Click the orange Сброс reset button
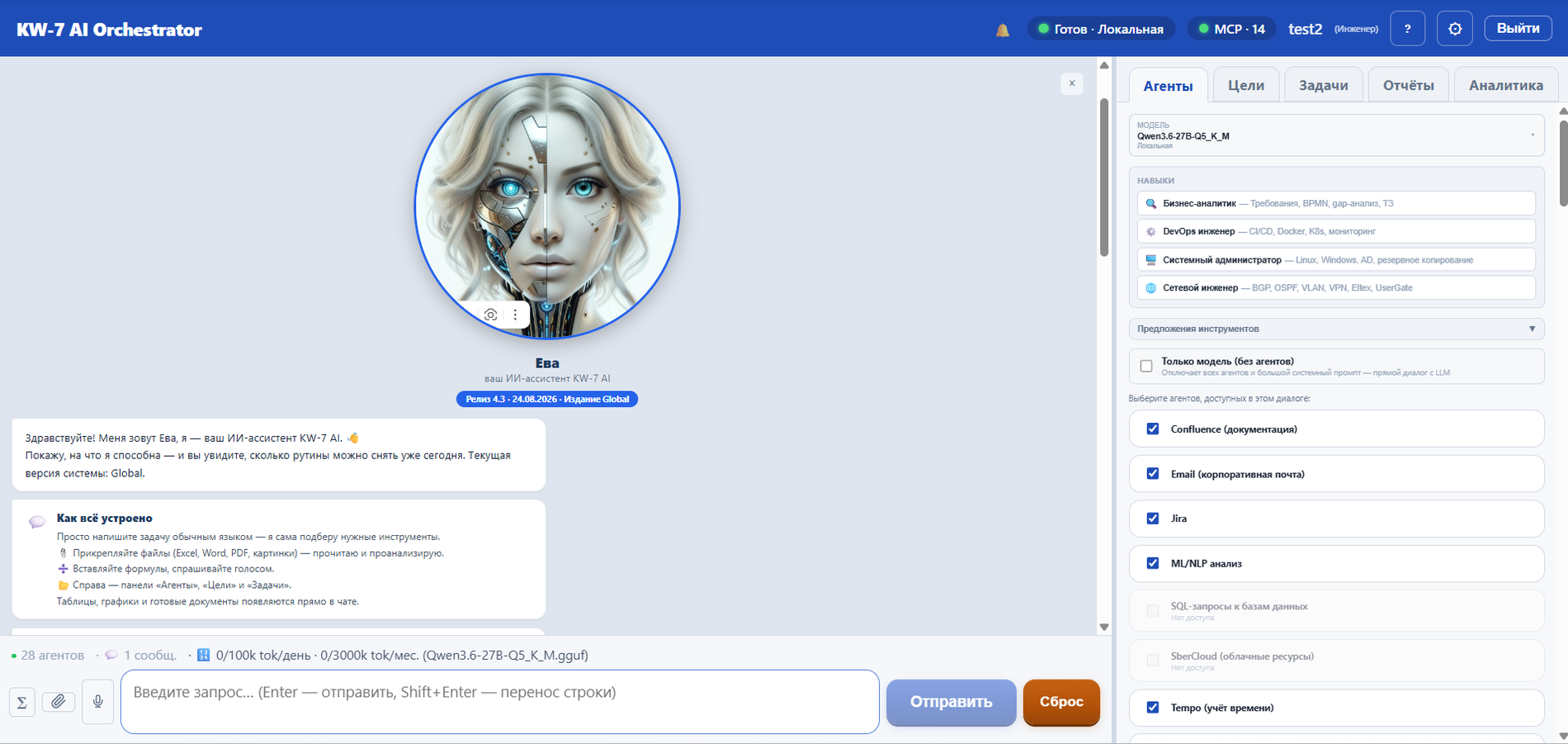Screen dimensions: 1568x744 point(1061,702)
